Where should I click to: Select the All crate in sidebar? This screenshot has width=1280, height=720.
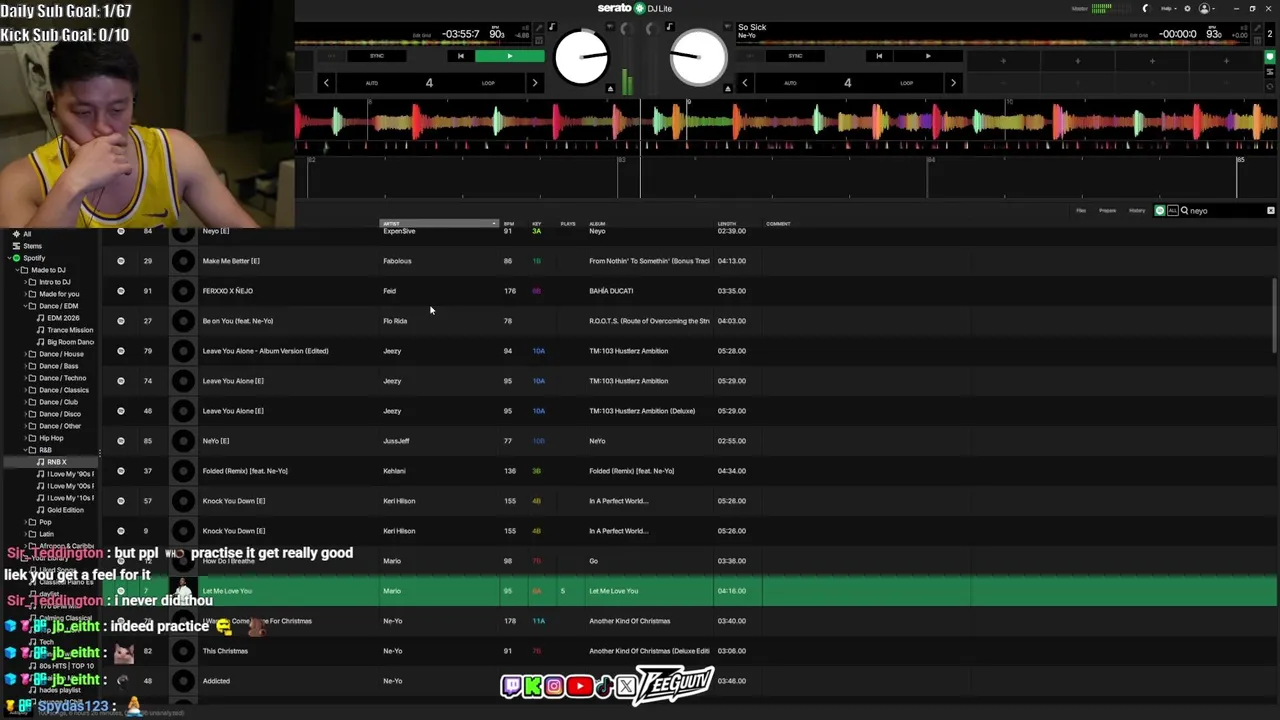pos(27,234)
